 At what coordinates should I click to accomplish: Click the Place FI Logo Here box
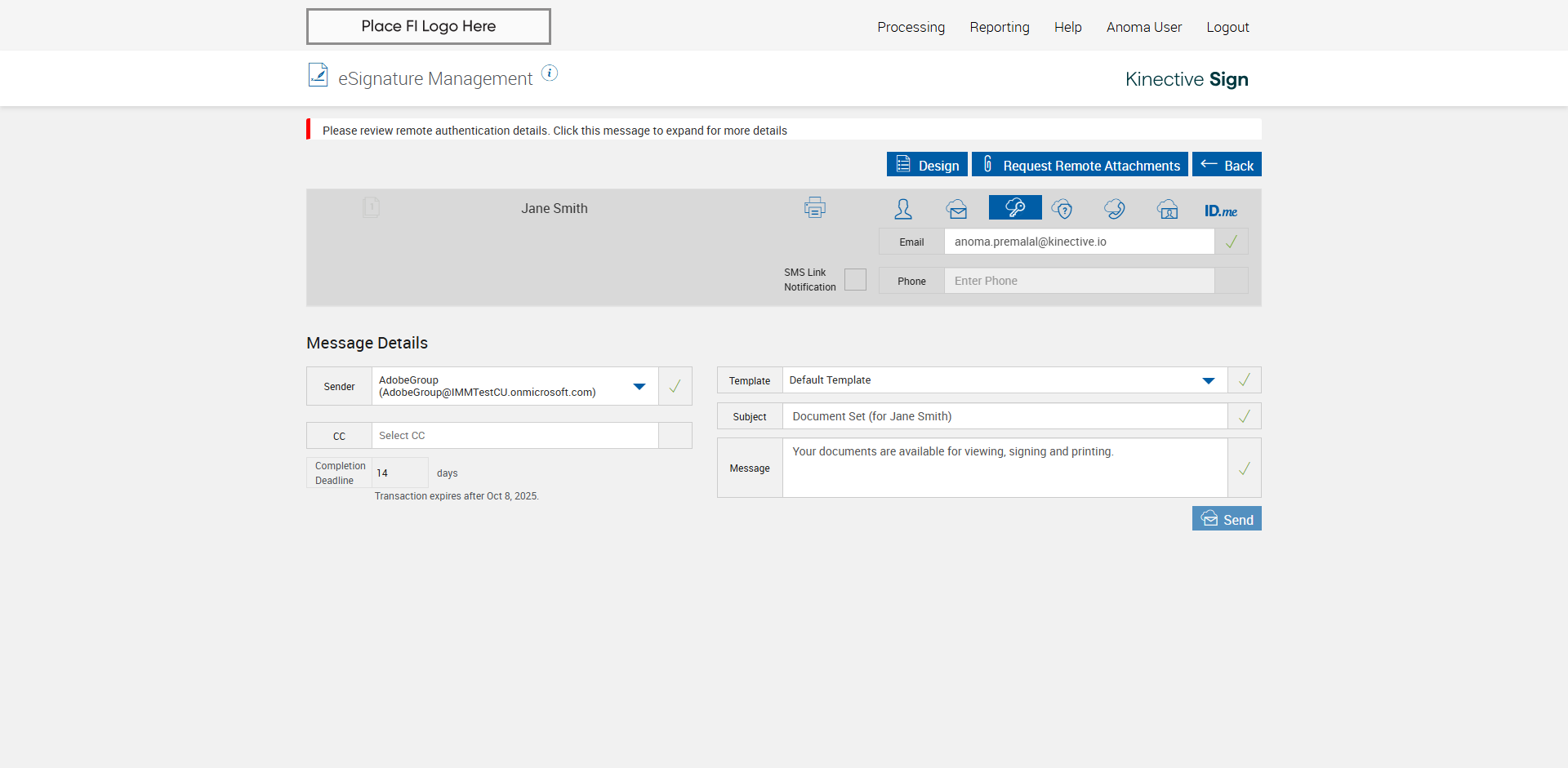(x=429, y=26)
